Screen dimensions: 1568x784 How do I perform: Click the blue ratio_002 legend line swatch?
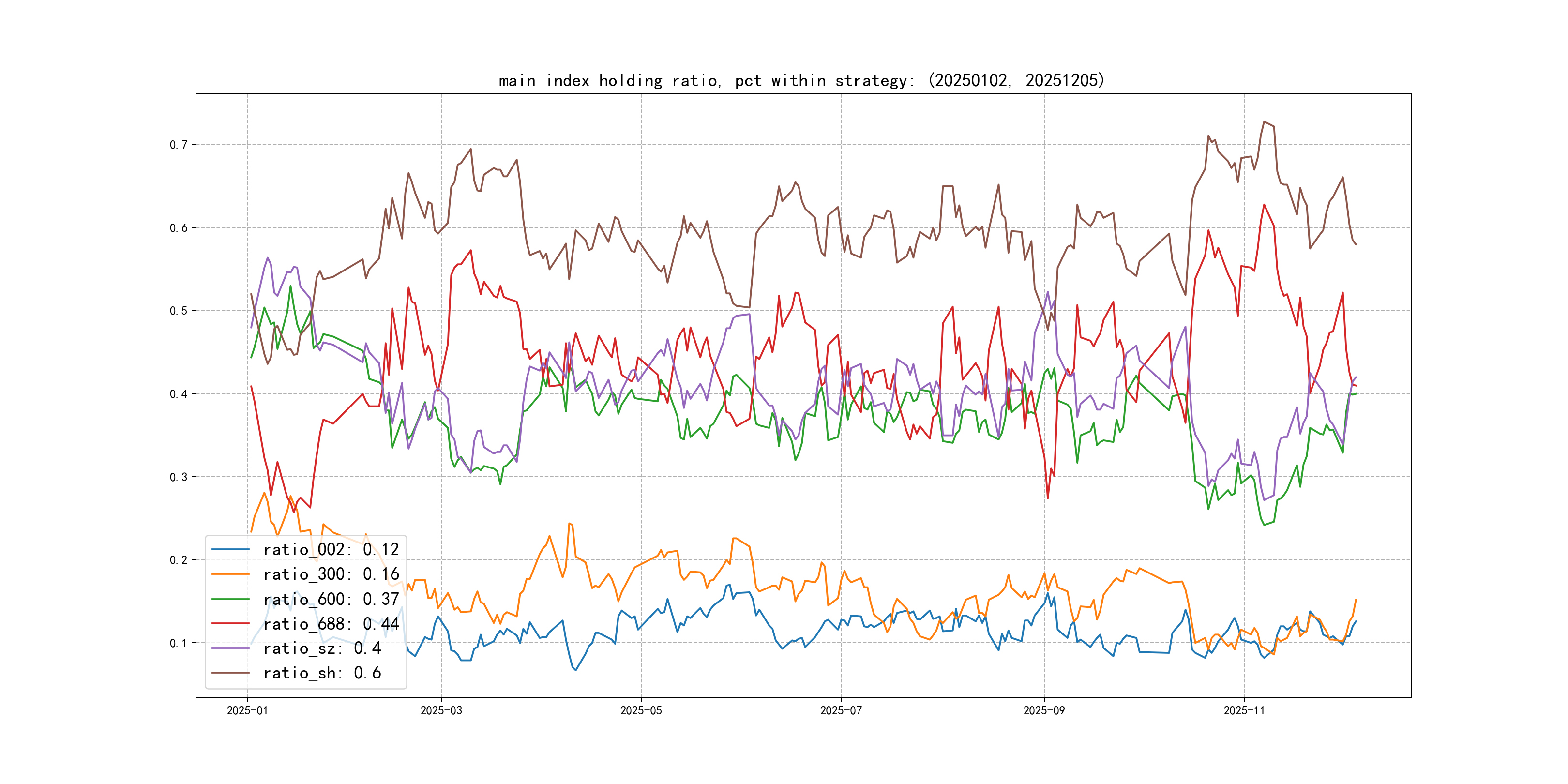point(230,550)
